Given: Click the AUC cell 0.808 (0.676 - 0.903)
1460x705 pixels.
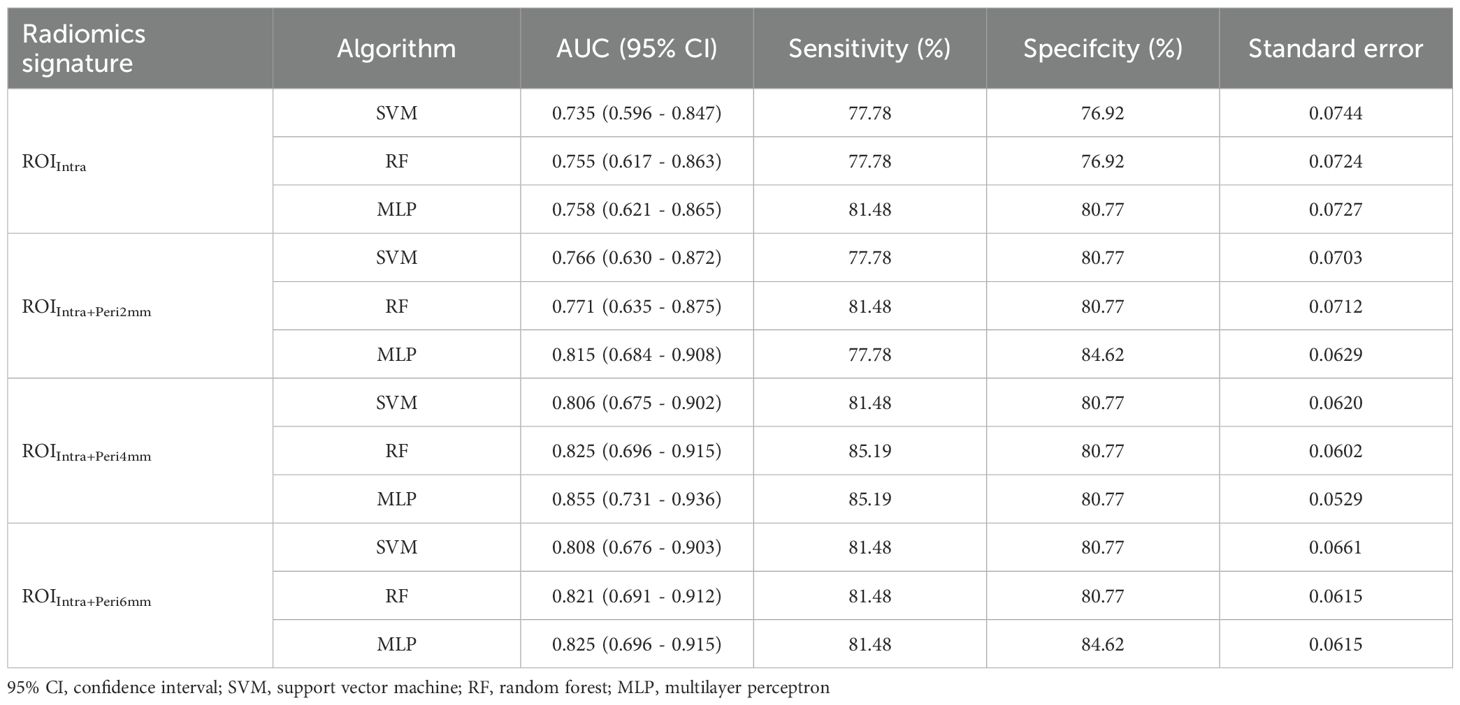Looking at the screenshot, I should (x=637, y=547).
